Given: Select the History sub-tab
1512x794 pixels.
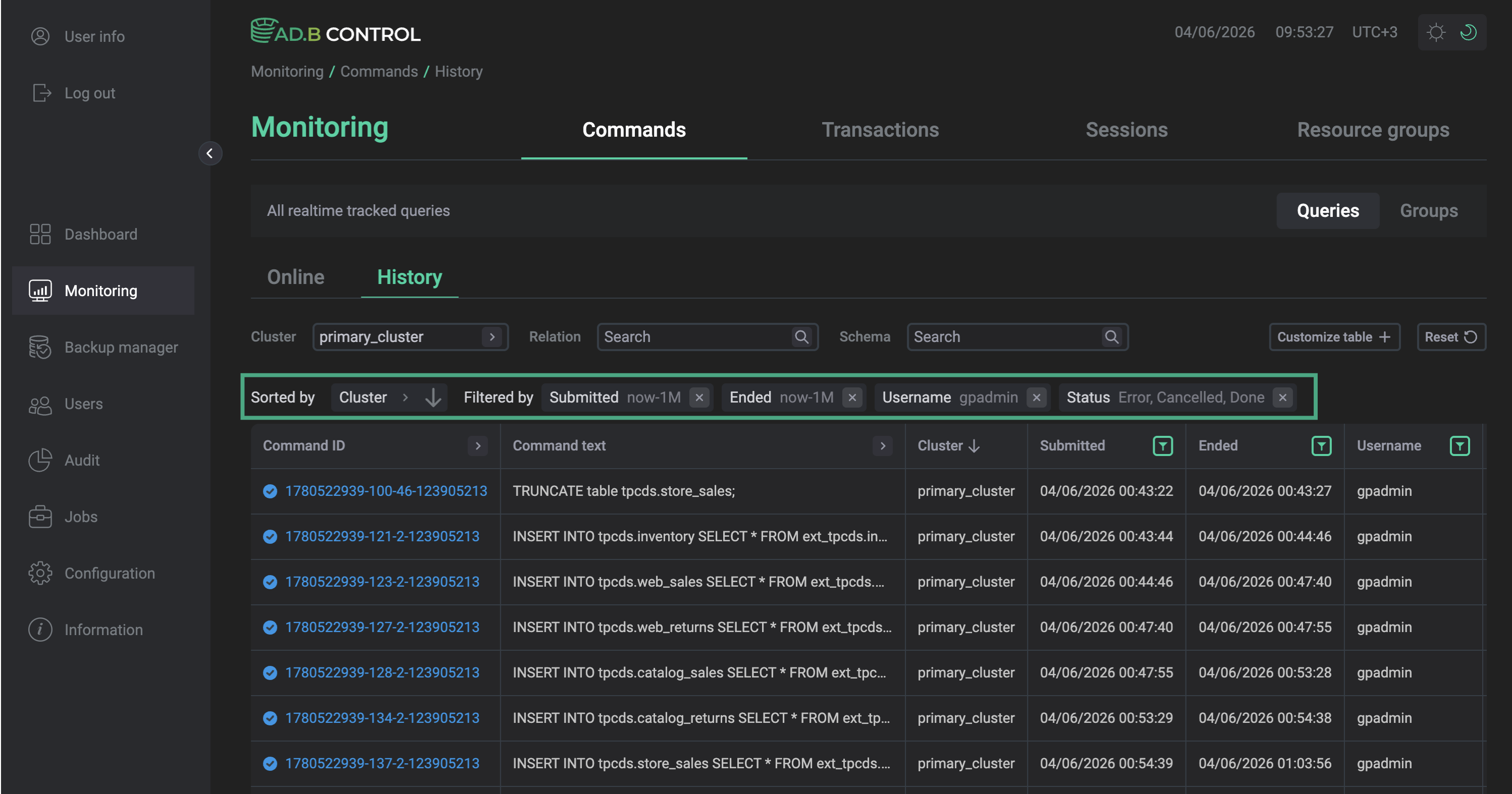Looking at the screenshot, I should 410,277.
